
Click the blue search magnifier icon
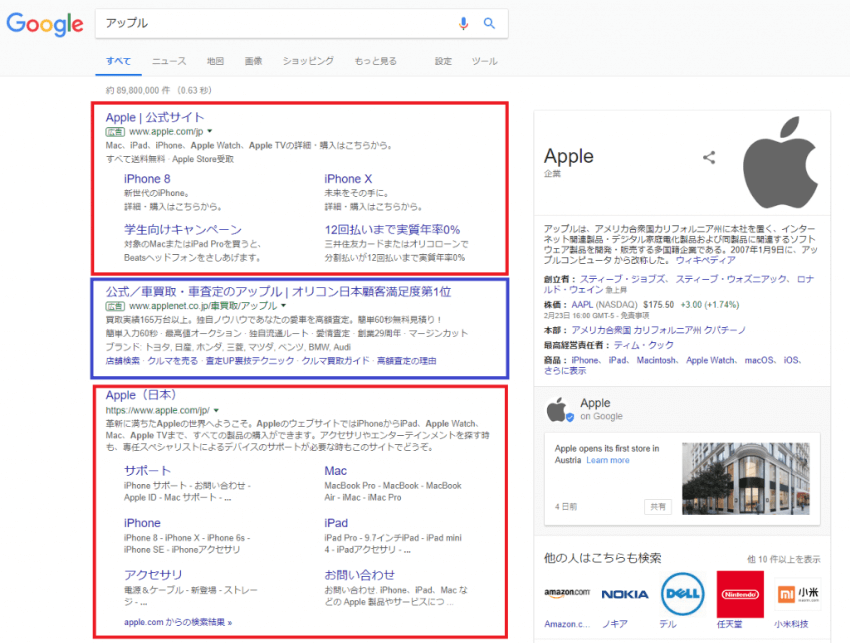(x=489, y=23)
